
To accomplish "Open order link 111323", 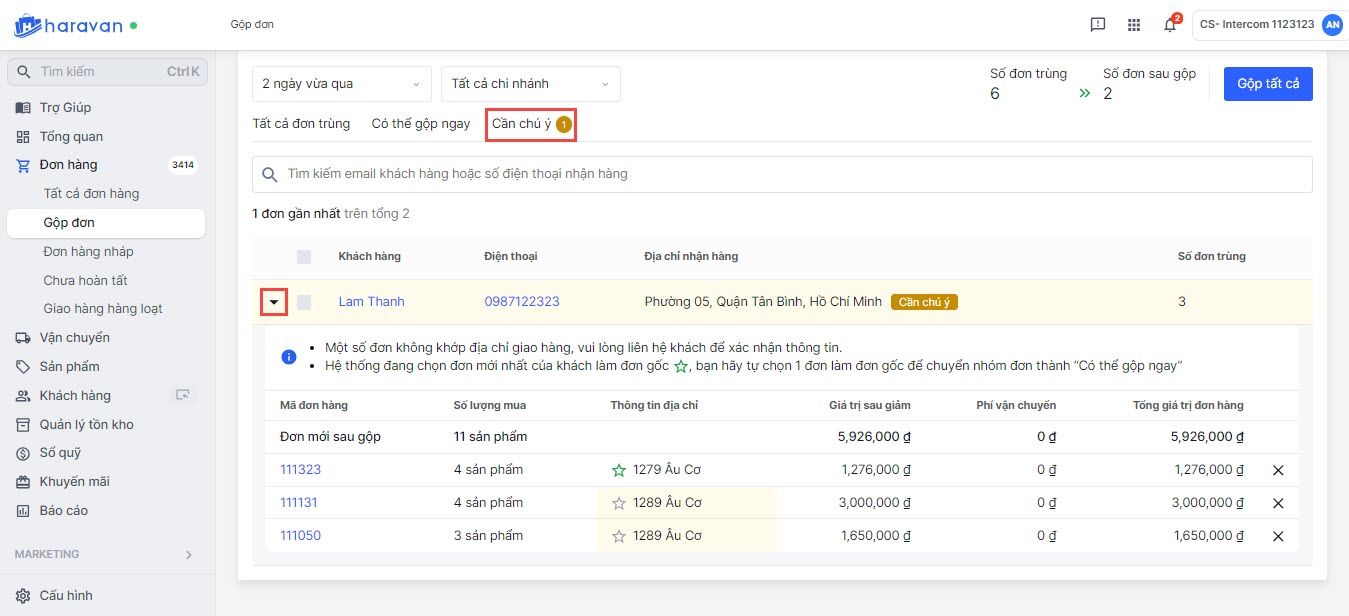I will 300,470.
